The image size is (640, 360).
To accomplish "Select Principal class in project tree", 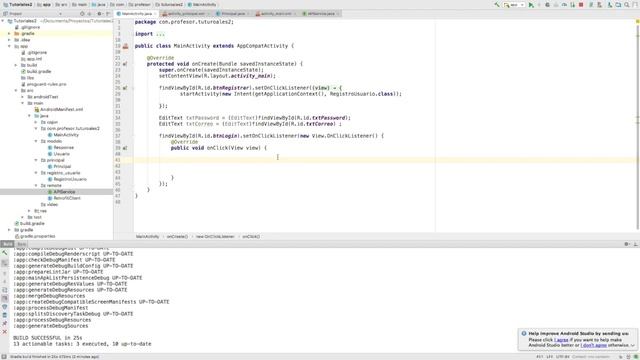I will [x=59, y=167].
